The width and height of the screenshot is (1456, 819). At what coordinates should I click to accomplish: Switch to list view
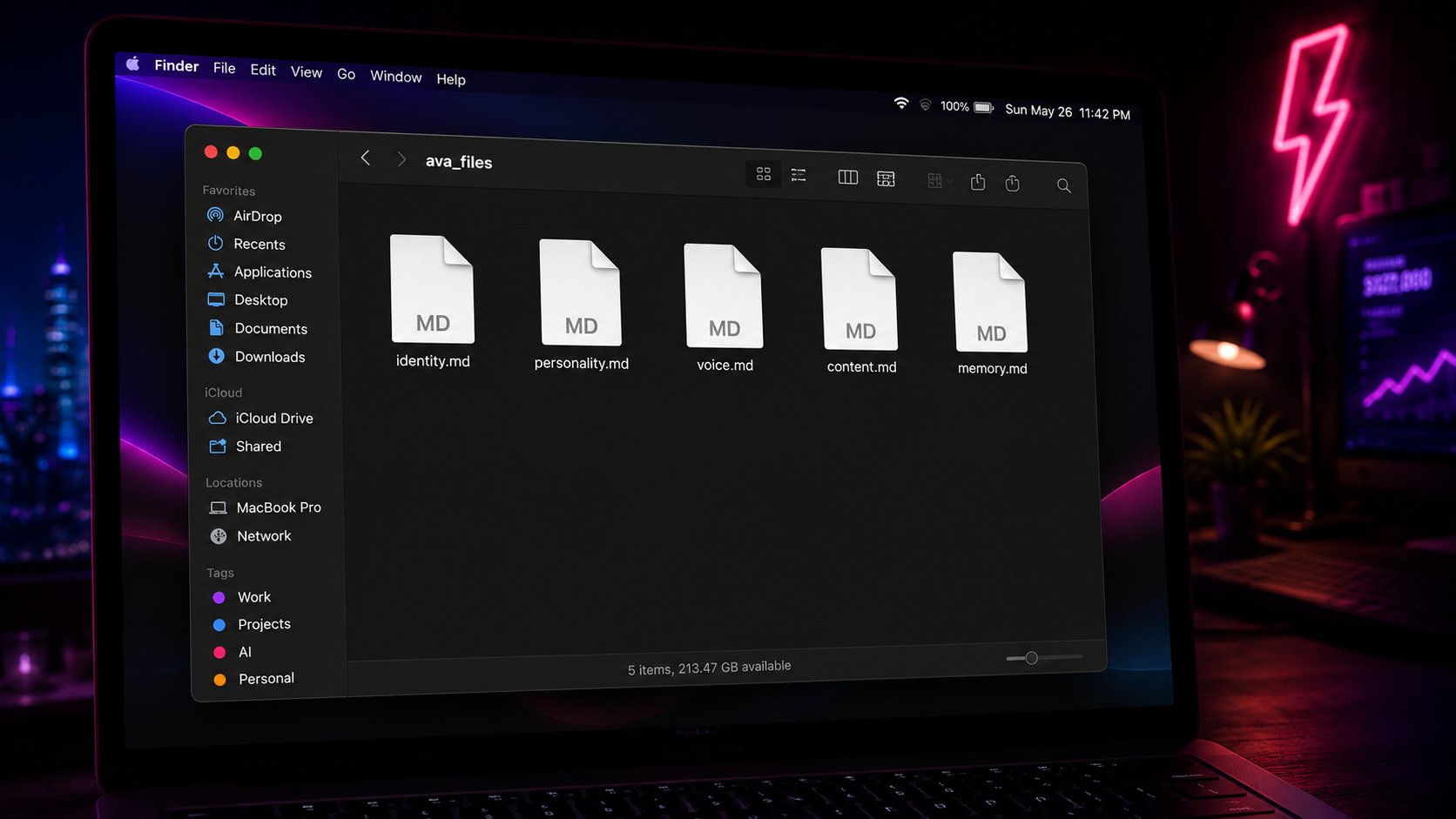799,175
